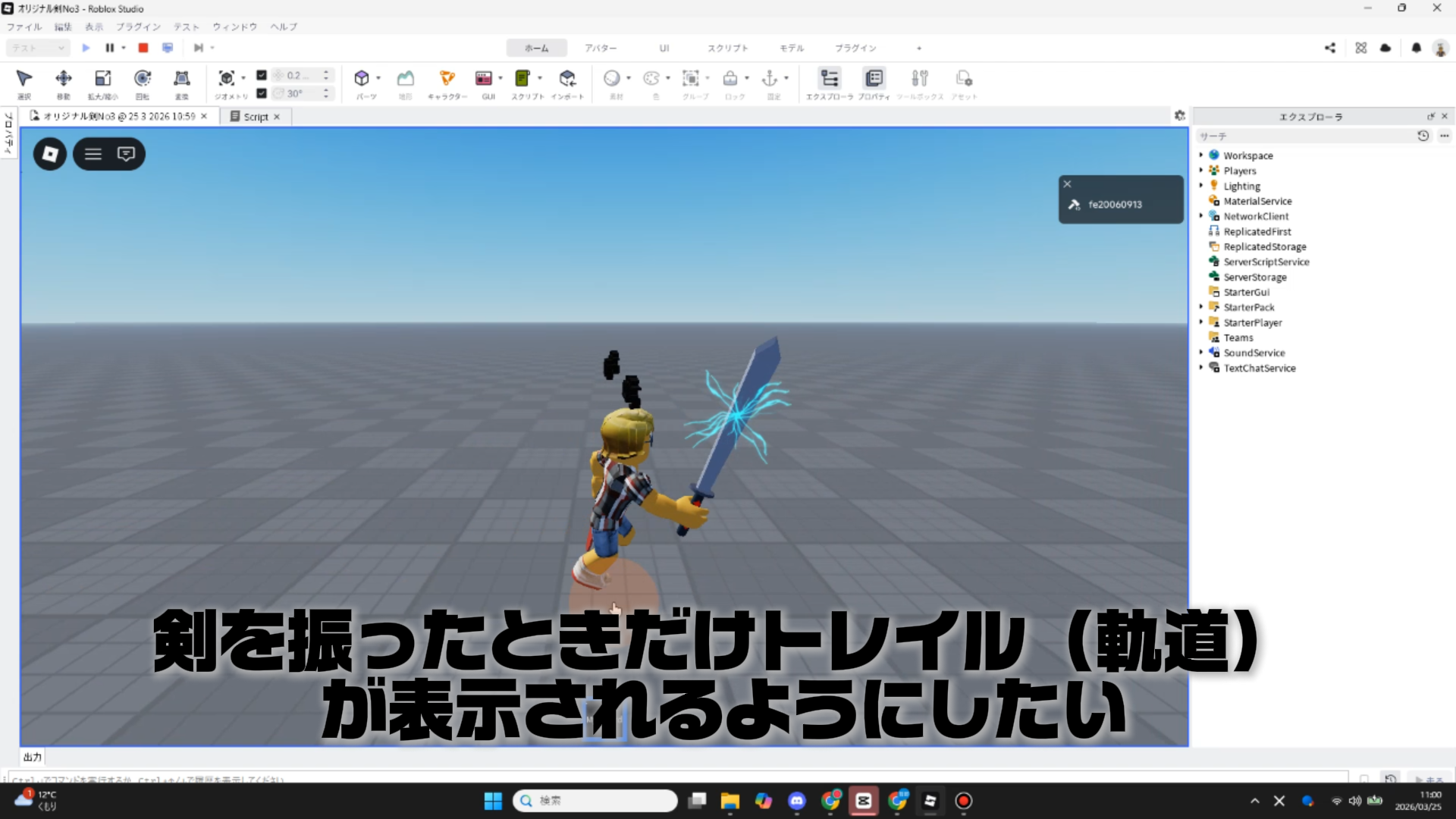Open the プラグイン menu in menu bar
The width and height of the screenshot is (1456, 819).
[x=138, y=27]
